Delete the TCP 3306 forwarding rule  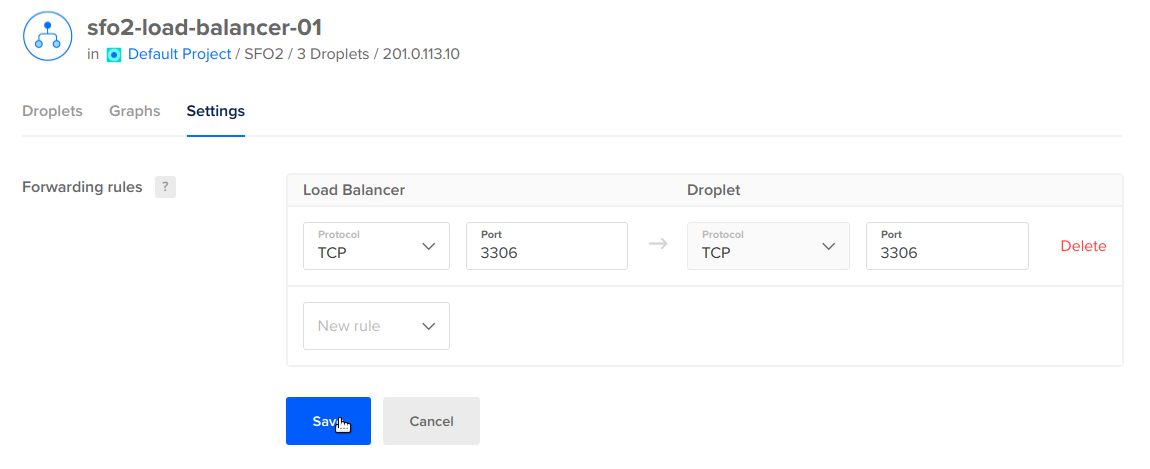point(1083,247)
